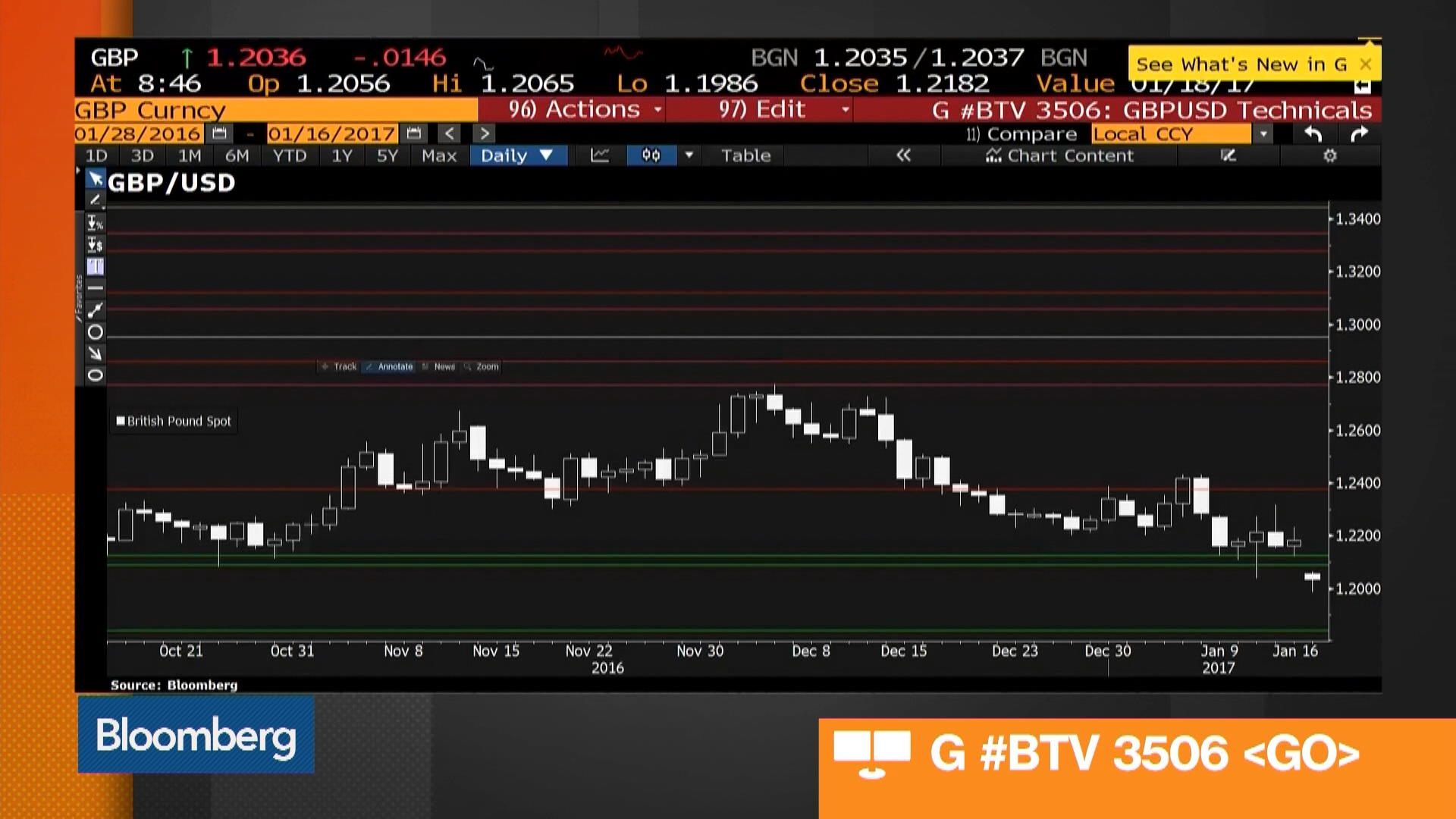Edit the end date 01/16/2017 field
The height and width of the screenshot is (819, 1456).
click(331, 134)
